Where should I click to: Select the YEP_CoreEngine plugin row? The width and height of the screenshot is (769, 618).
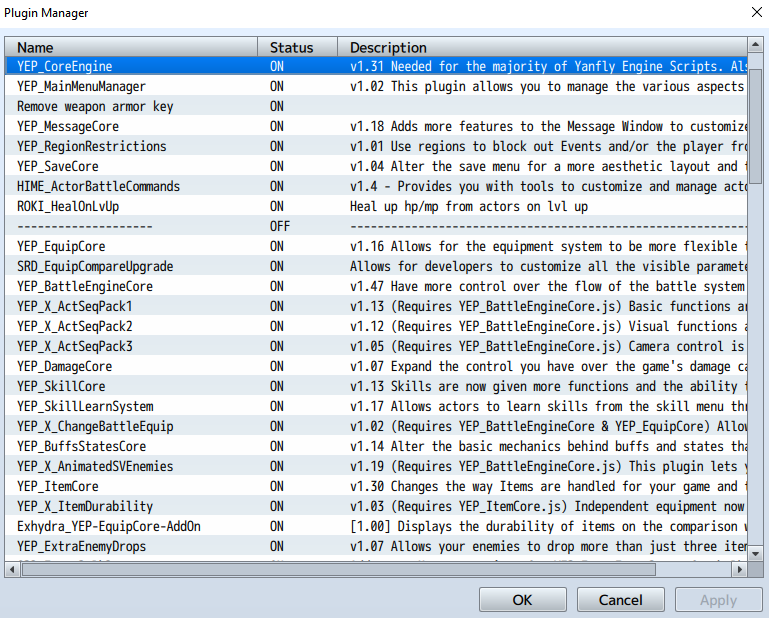coord(376,66)
